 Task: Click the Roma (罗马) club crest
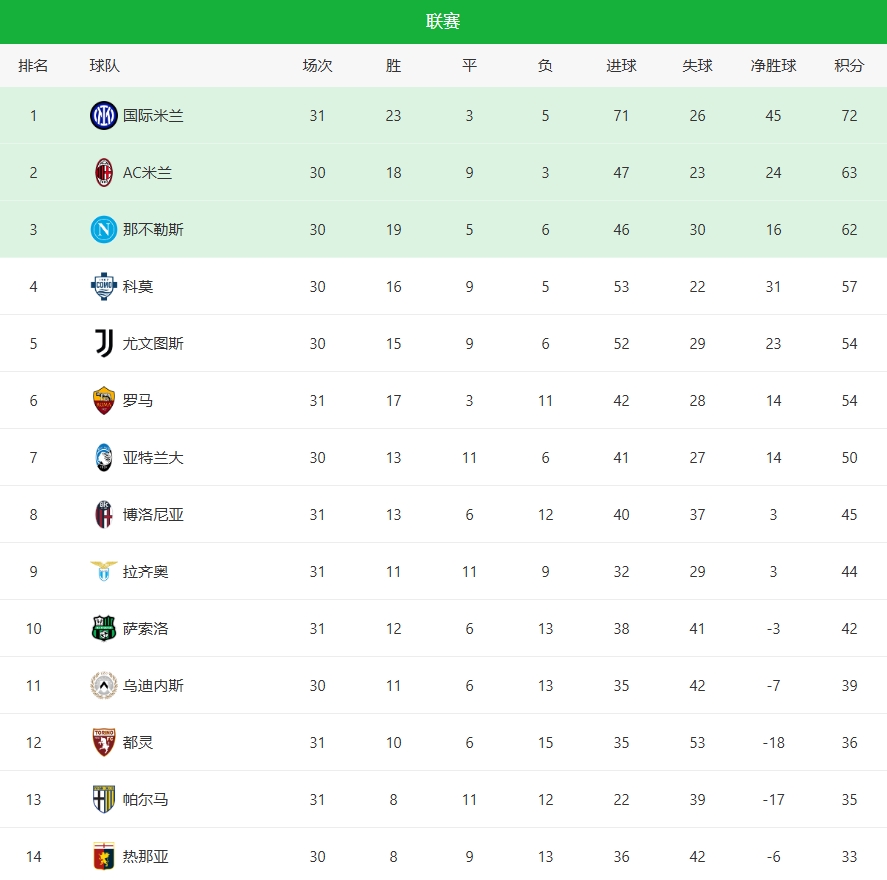104,401
